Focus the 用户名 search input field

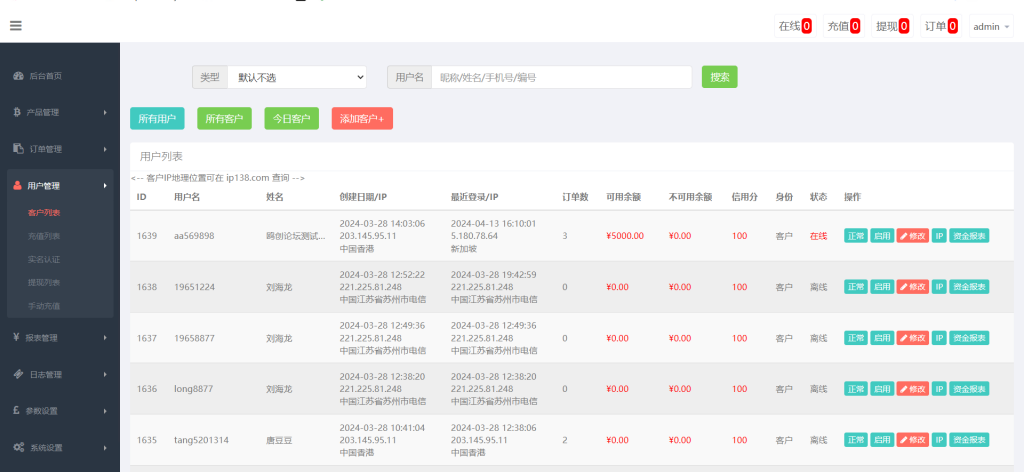tap(562, 77)
